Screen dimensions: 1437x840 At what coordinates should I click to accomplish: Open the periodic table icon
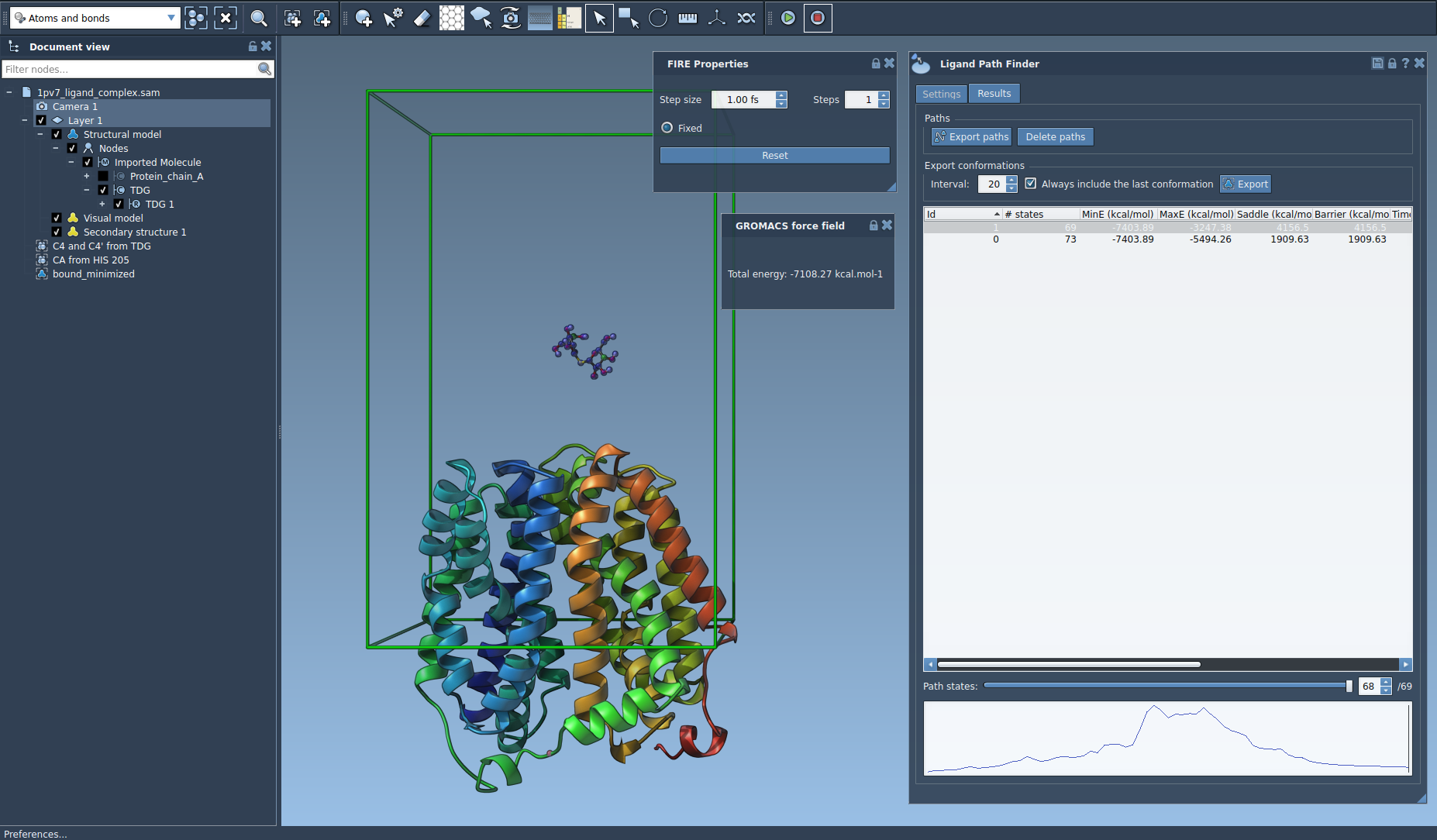[569, 18]
